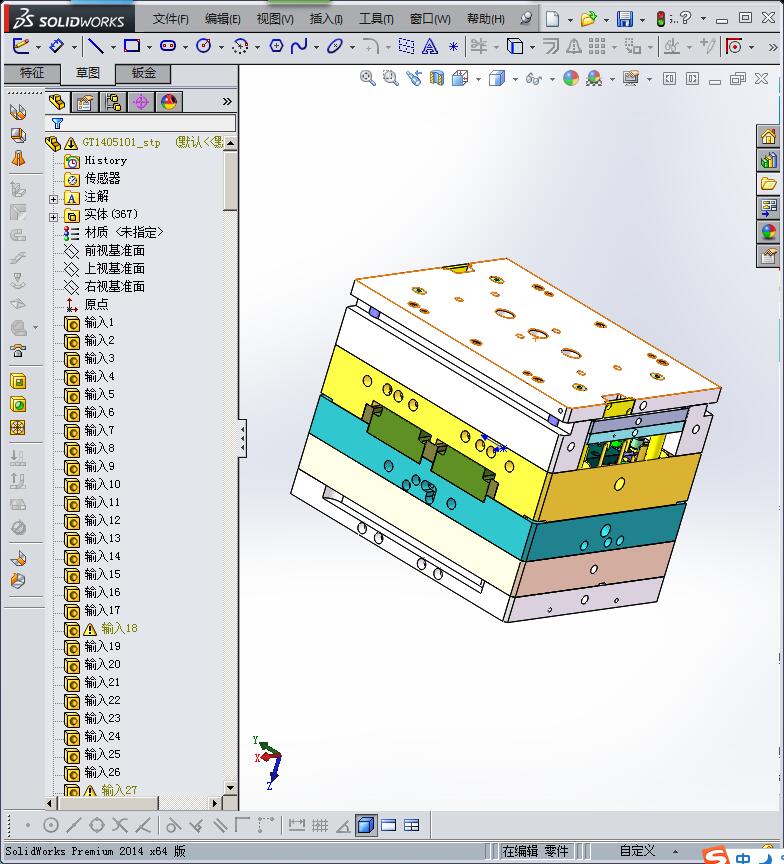
Task: Toggle the grid display icon in bottom toolbar
Action: (x=320, y=825)
